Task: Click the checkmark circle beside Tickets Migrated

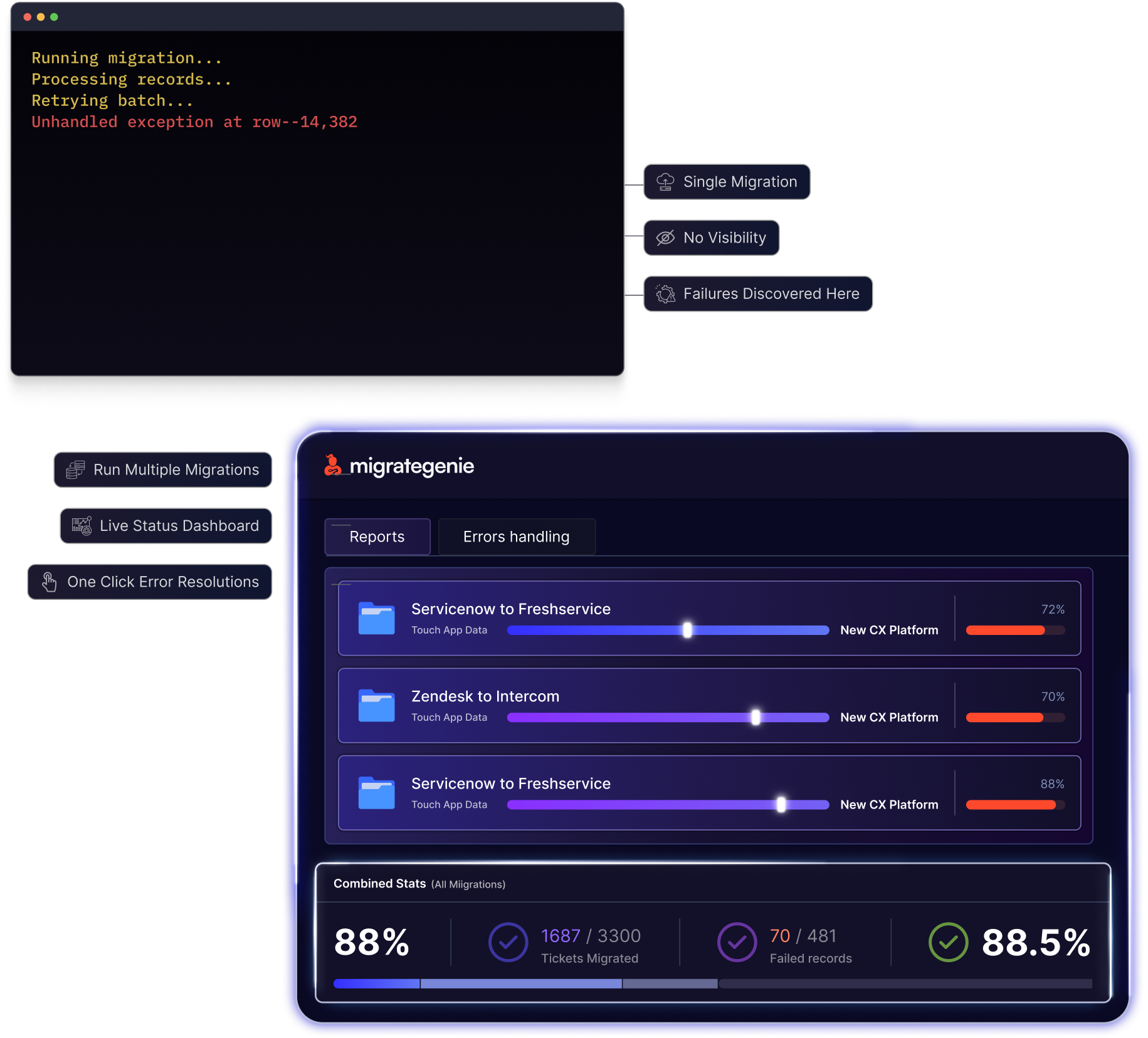Action: 508,941
